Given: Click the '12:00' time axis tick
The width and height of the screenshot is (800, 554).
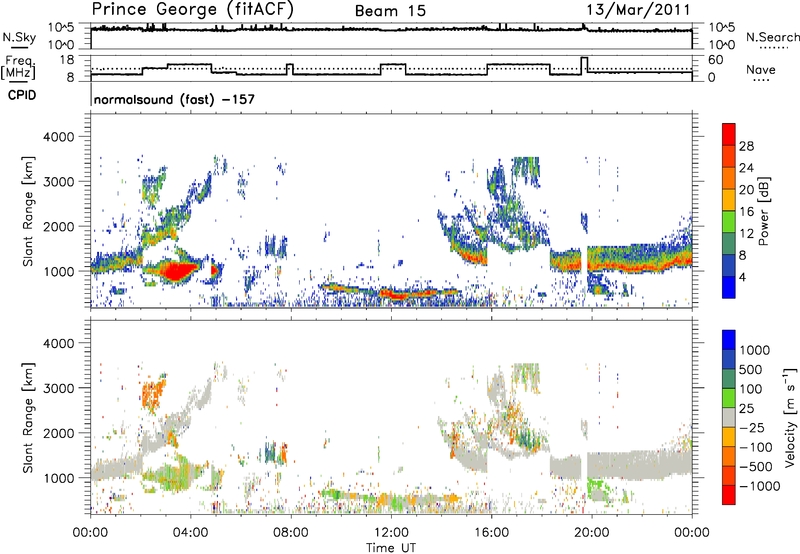Looking at the screenshot, I should (391, 533).
